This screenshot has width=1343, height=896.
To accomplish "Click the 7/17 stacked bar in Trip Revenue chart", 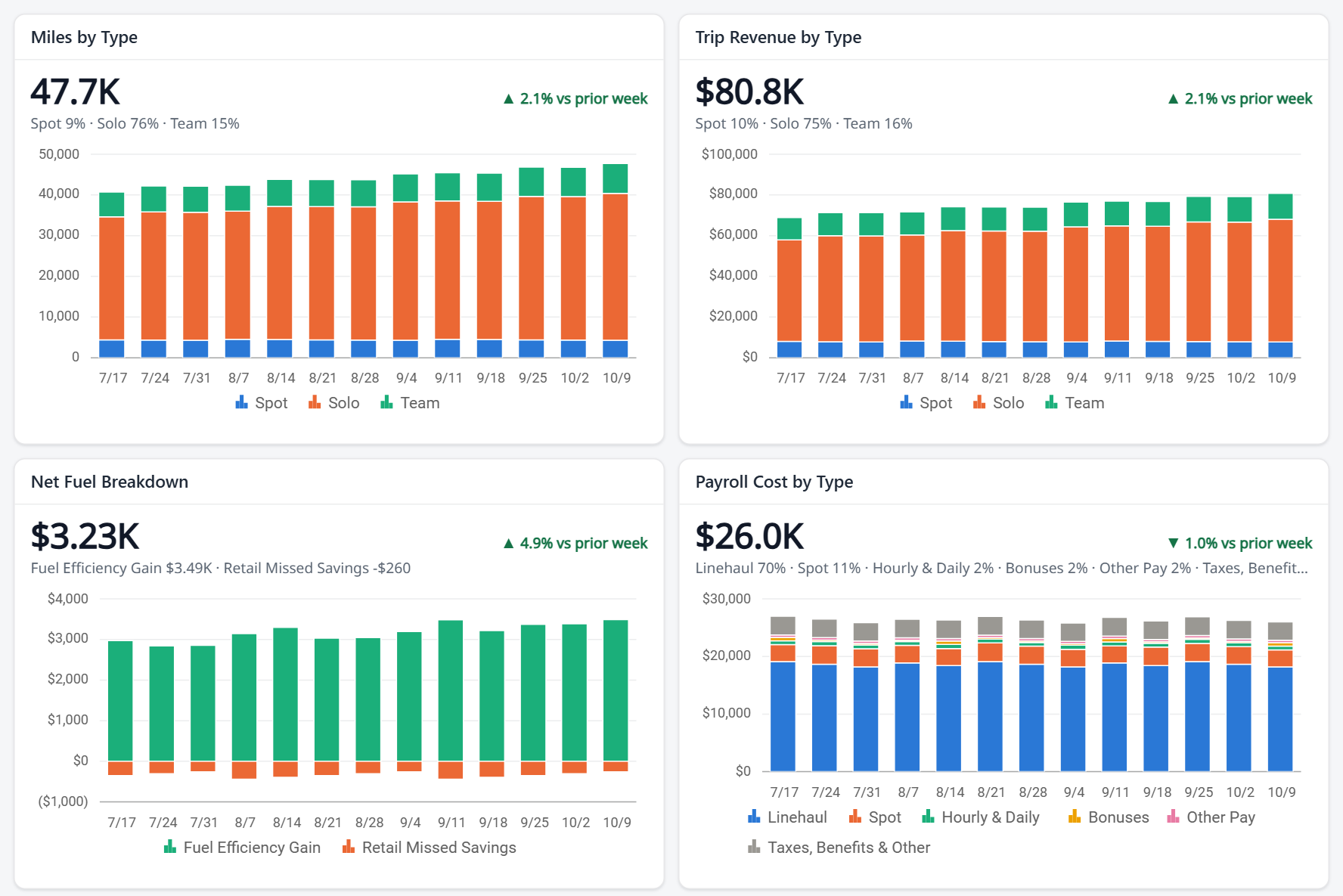I will coord(789,287).
